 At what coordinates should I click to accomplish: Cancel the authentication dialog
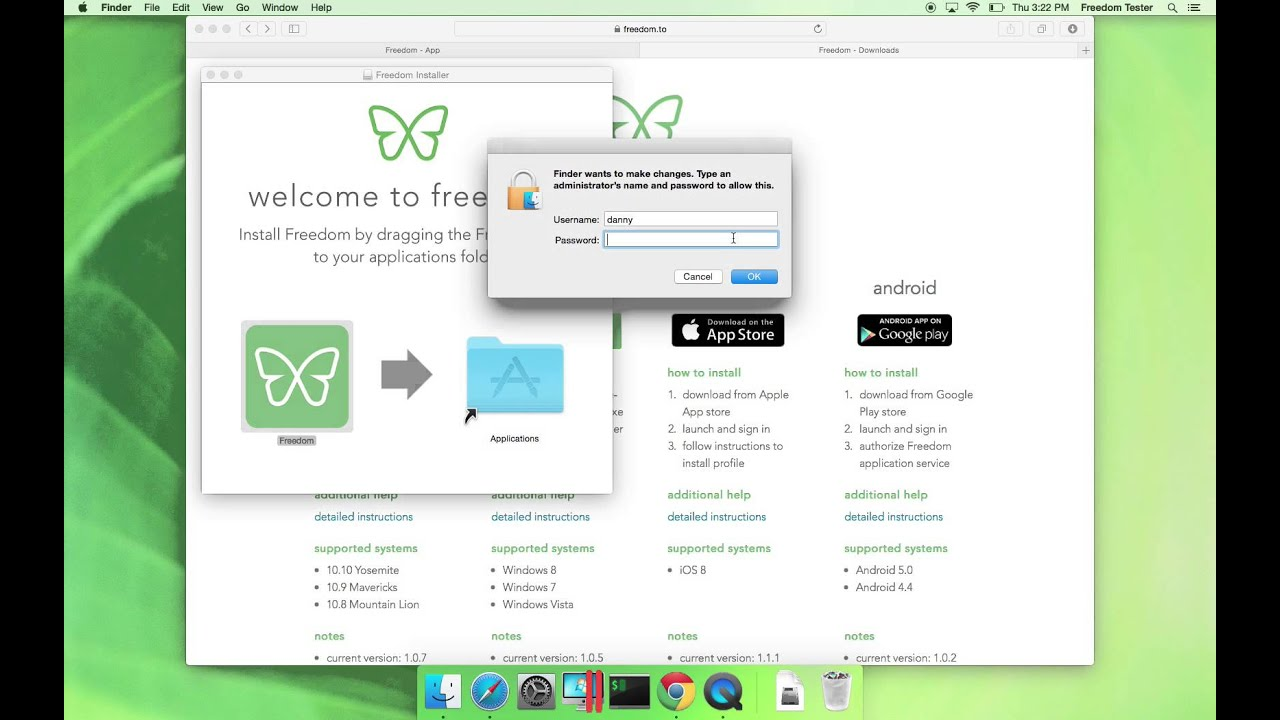pos(698,277)
